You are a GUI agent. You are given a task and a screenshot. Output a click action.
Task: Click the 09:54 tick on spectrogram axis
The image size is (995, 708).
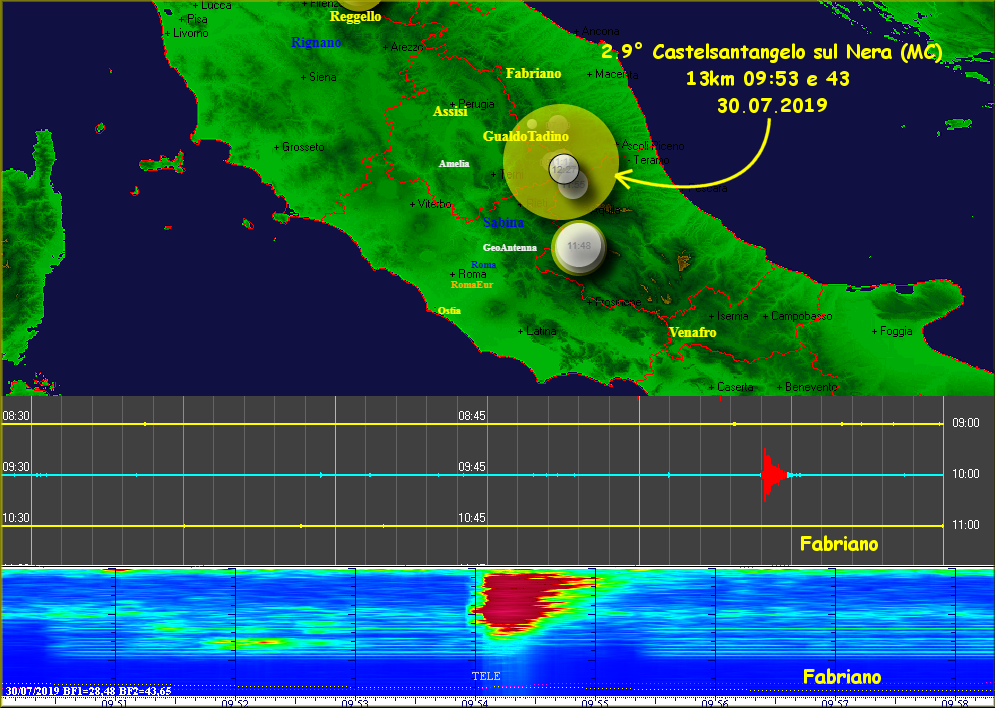tap(475, 703)
